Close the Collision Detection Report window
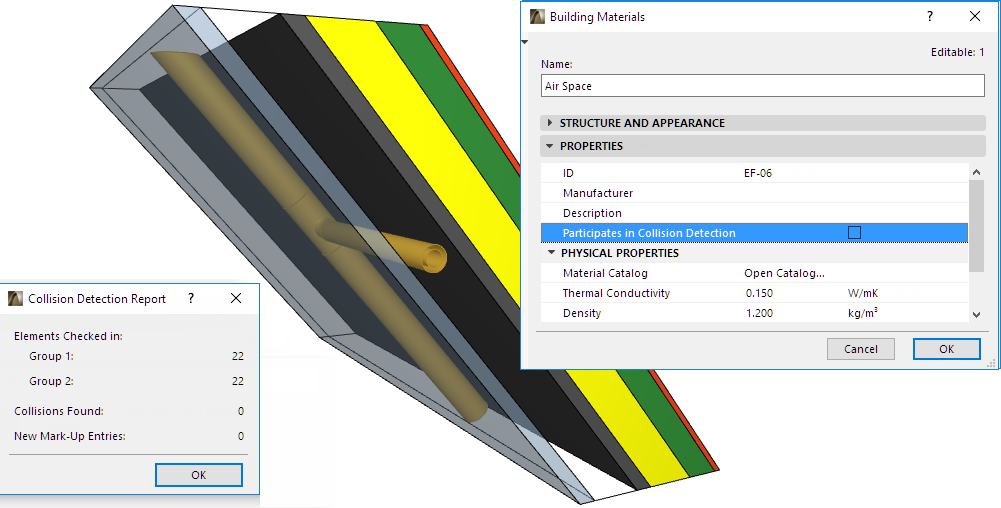 [x=236, y=298]
